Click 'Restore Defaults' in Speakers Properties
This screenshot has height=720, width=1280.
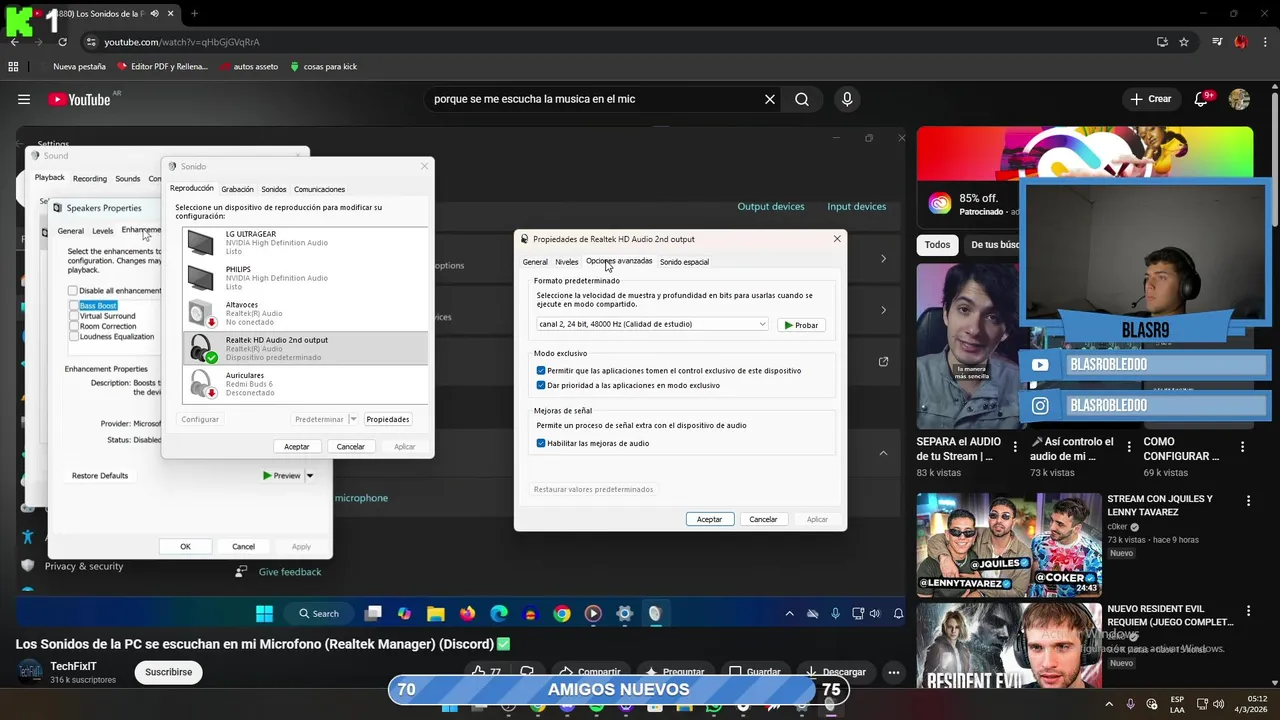point(100,476)
